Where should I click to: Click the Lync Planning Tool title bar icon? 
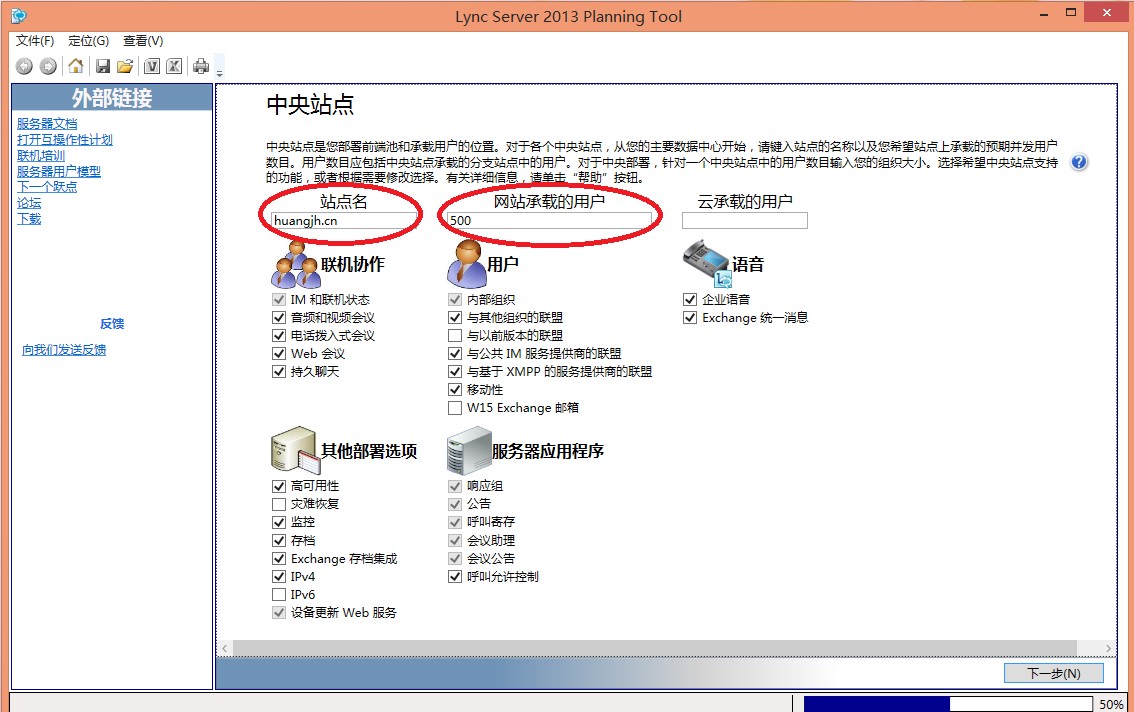point(19,15)
